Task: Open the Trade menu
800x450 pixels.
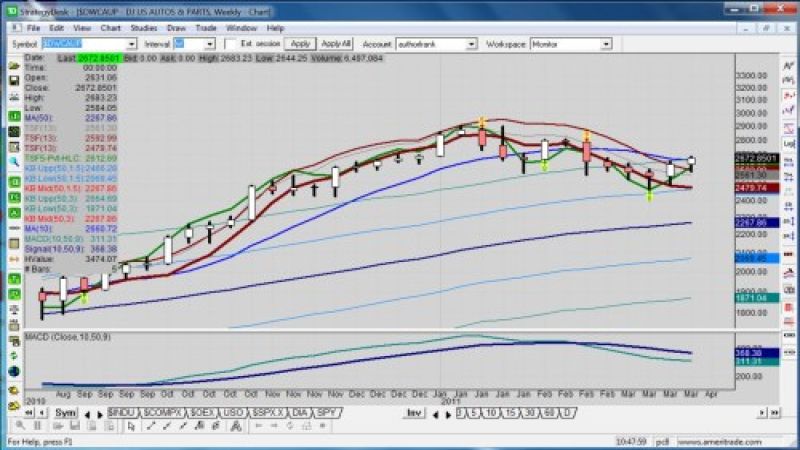Action: coord(206,28)
